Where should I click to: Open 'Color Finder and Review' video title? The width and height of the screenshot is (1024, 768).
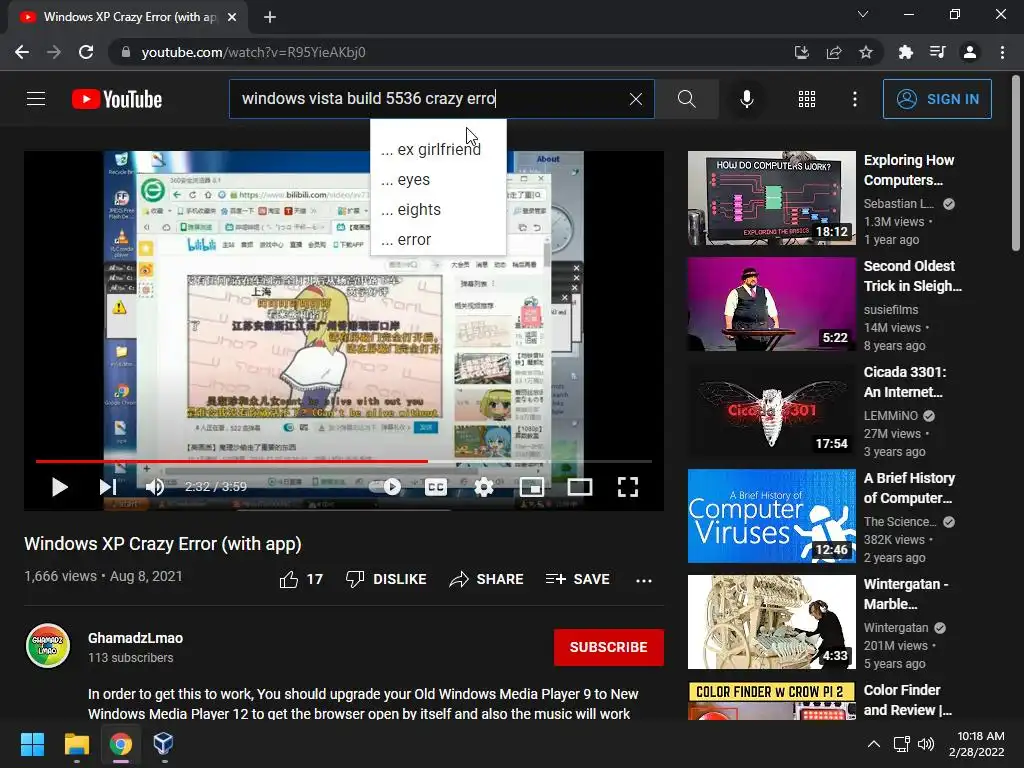tap(908, 700)
